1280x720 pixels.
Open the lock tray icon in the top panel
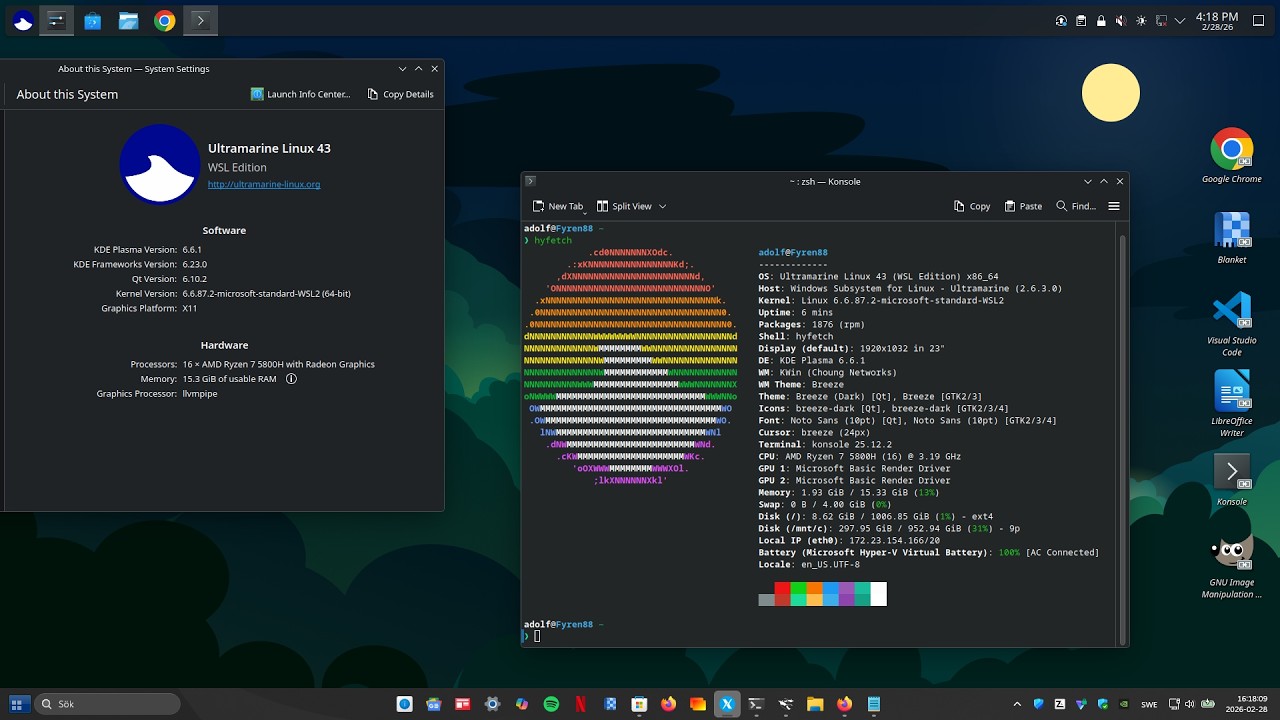[x=1101, y=20]
